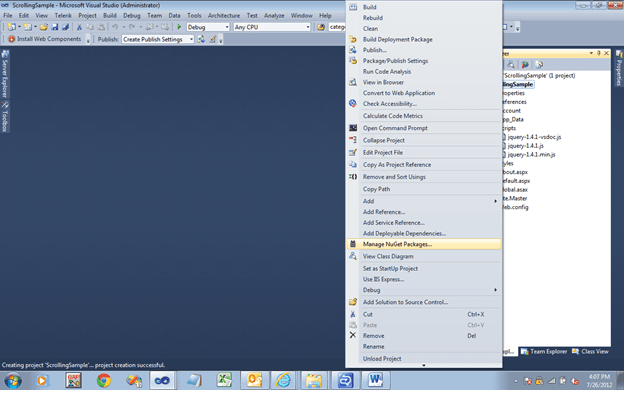
Task: Click View Class Diagram icon
Action: click(353, 256)
